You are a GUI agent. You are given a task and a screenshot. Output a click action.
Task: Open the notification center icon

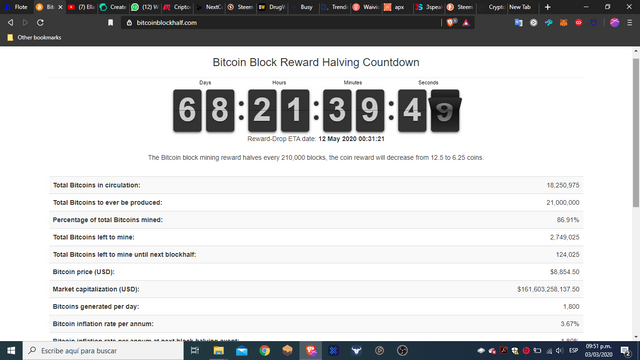(x=625, y=351)
